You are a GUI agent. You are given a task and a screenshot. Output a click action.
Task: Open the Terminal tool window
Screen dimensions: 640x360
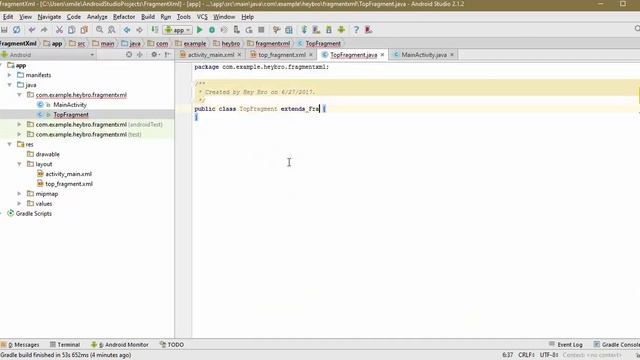65,345
